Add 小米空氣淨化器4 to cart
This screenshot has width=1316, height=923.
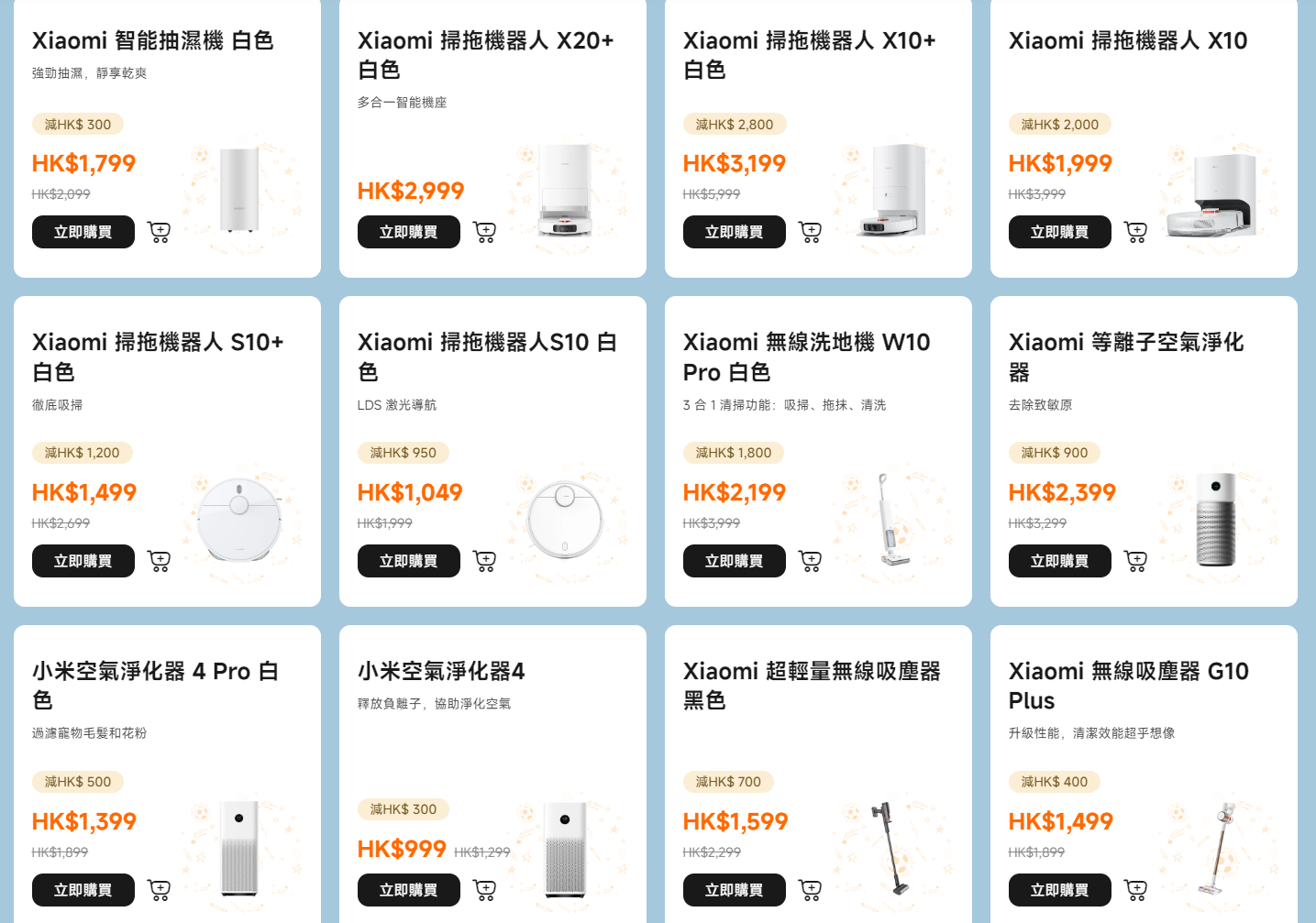click(x=484, y=889)
